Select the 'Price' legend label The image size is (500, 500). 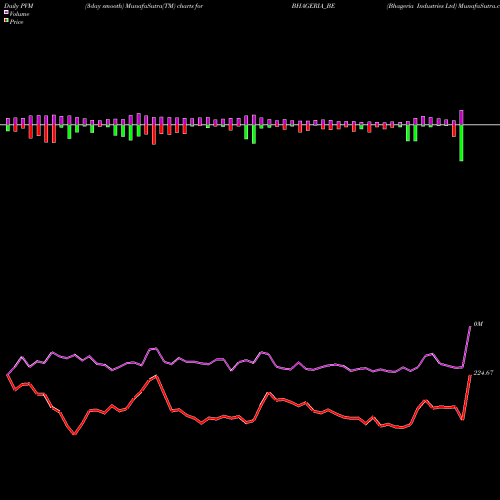[16, 22]
